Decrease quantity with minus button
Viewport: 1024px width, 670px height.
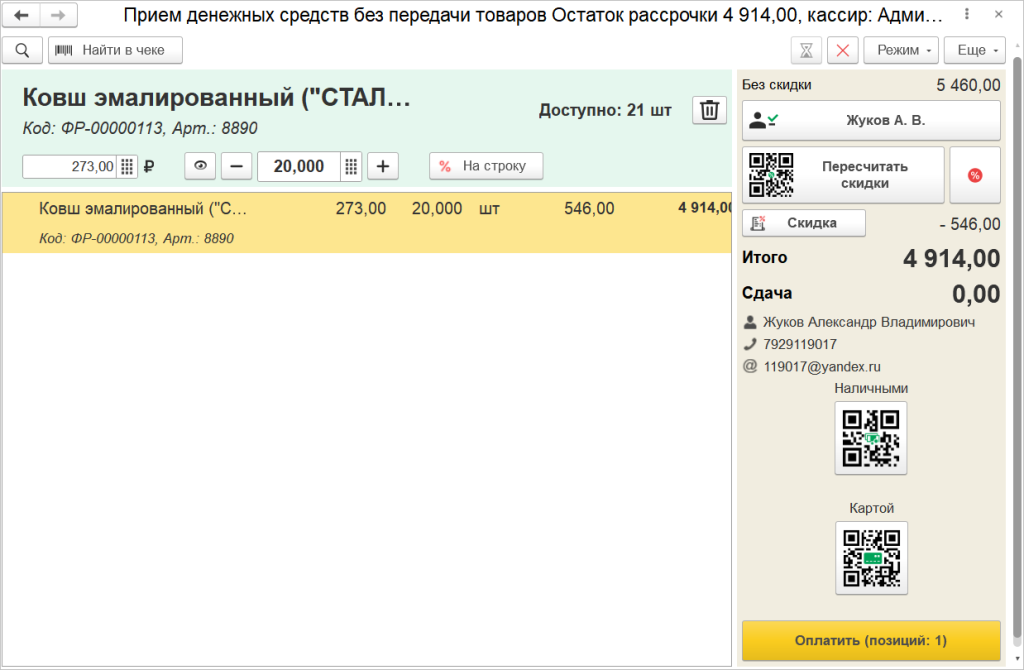pyautogui.click(x=237, y=166)
